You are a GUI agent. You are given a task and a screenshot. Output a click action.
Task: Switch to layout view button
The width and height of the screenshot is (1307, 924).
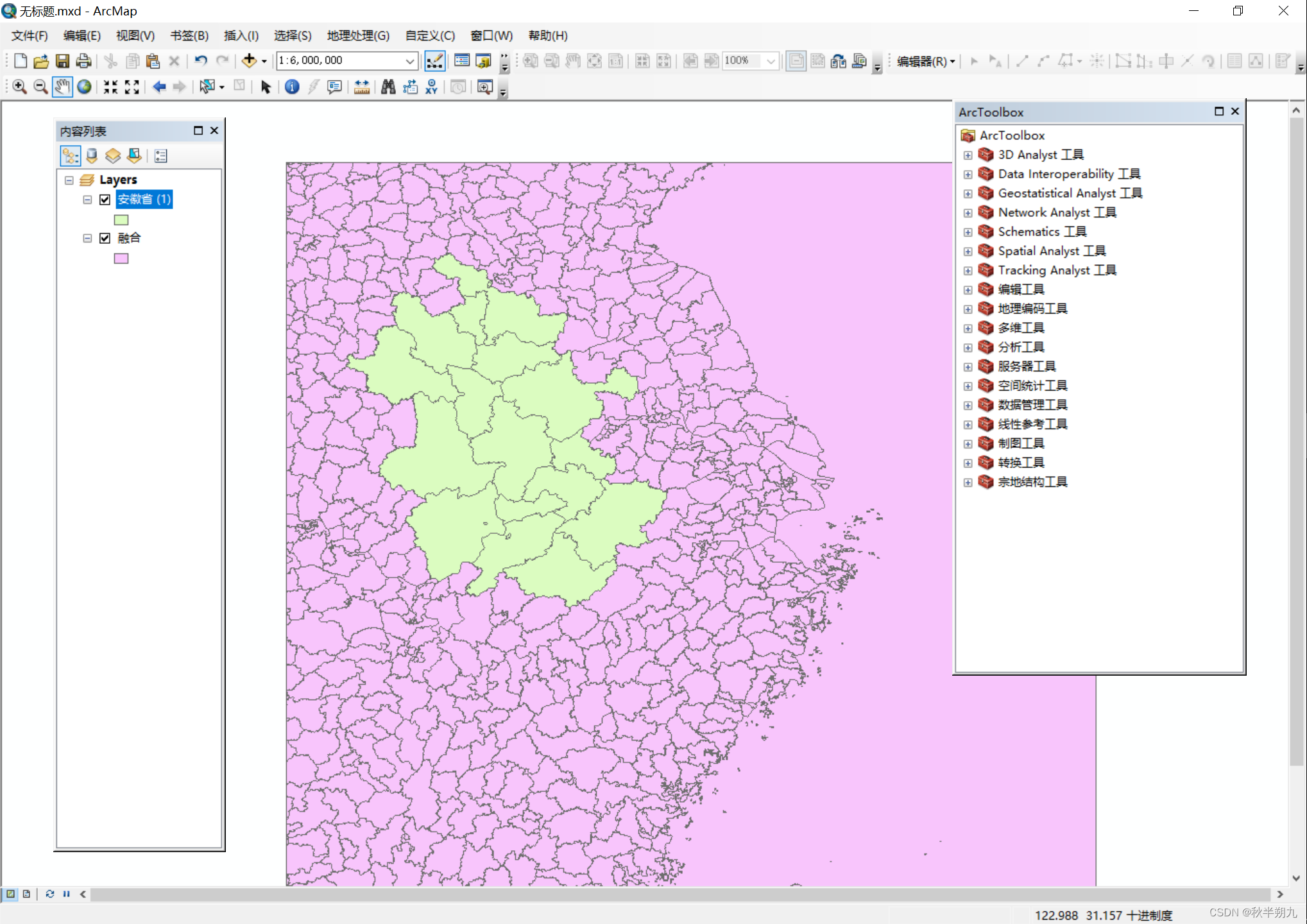[26, 894]
